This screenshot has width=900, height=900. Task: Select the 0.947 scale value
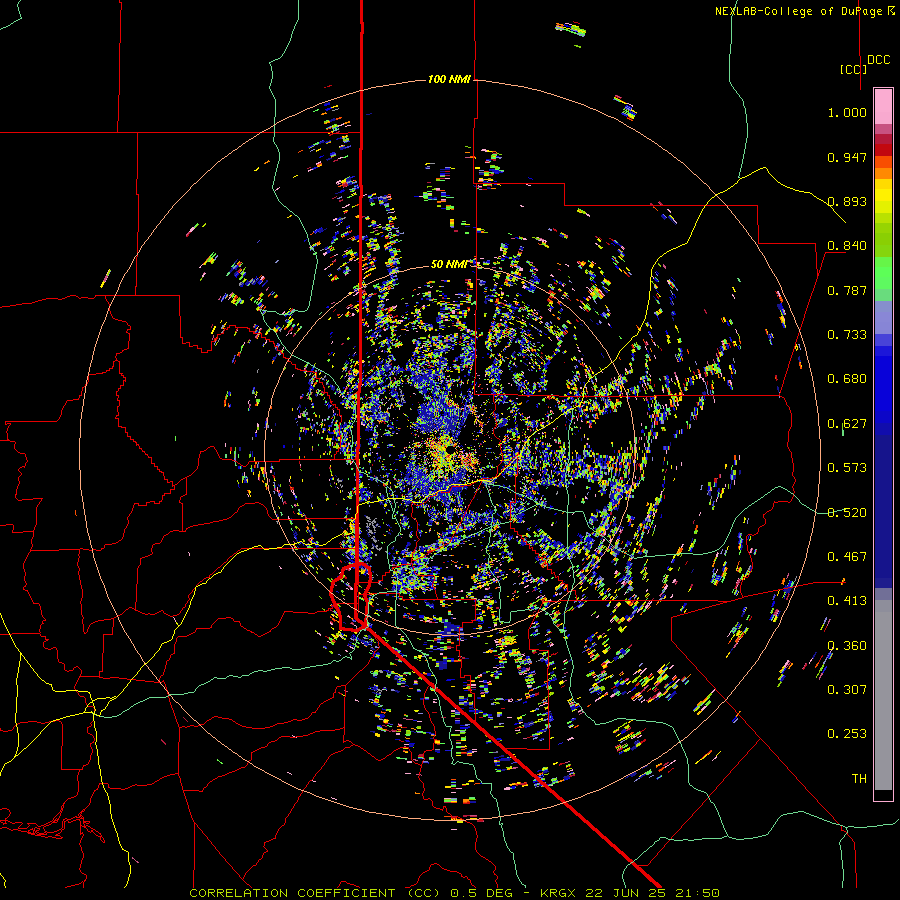tap(847, 157)
